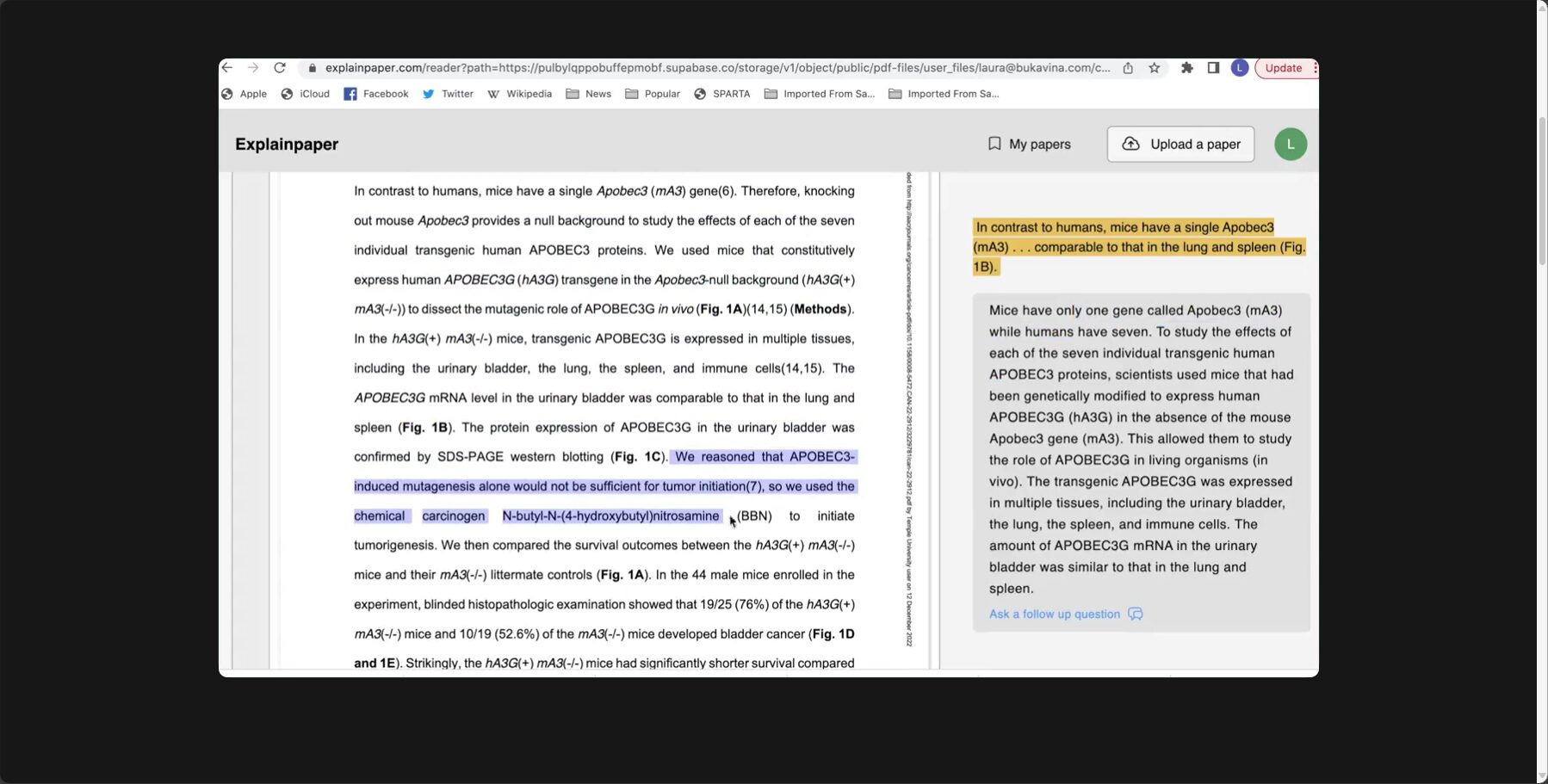Expand second Imported From Sa... folder
Viewport: 1548px width, 784px height.
[x=944, y=94]
